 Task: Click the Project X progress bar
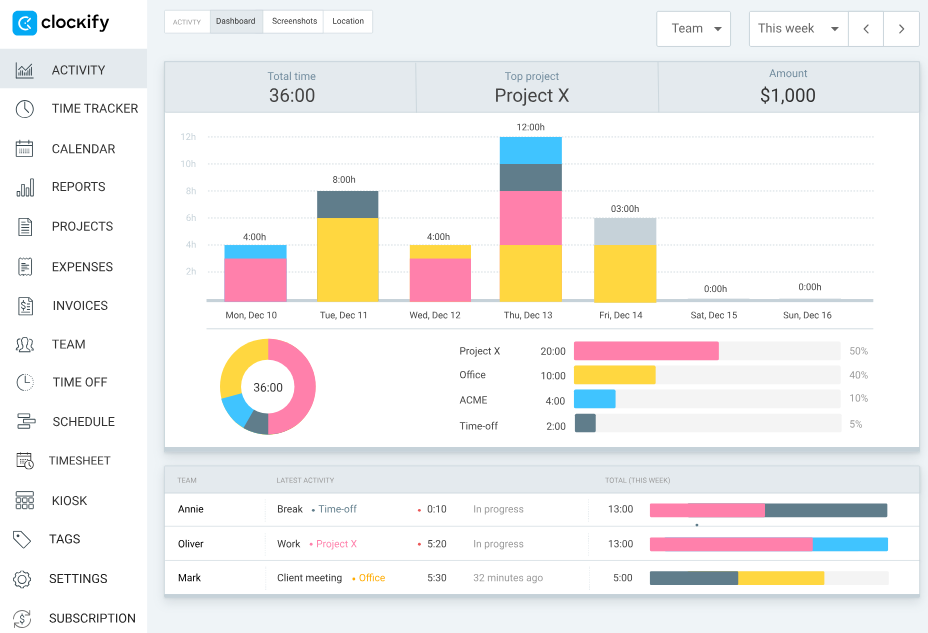pos(645,350)
